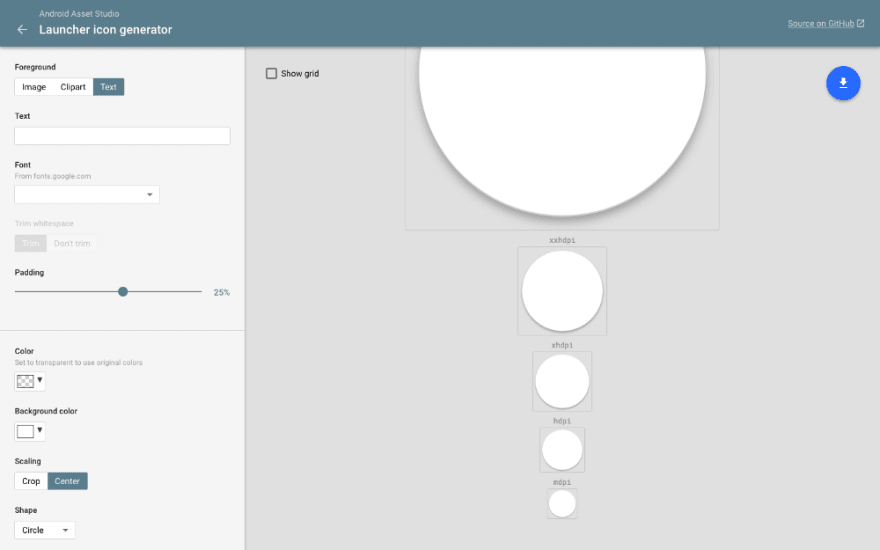Enable the Show grid checkbox
Screen dimensions: 880x550
click(271, 74)
